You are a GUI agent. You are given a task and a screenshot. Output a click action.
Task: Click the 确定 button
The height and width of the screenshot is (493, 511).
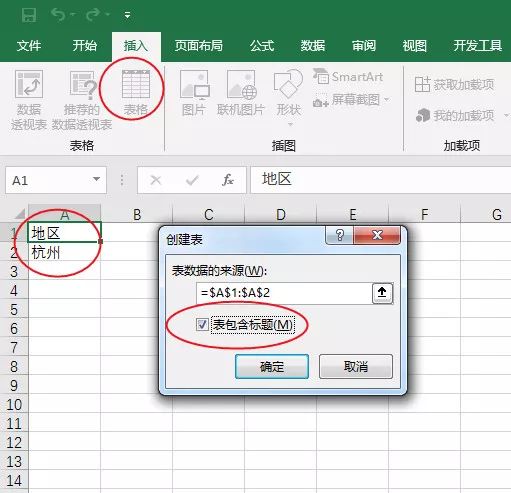click(x=272, y=366)
